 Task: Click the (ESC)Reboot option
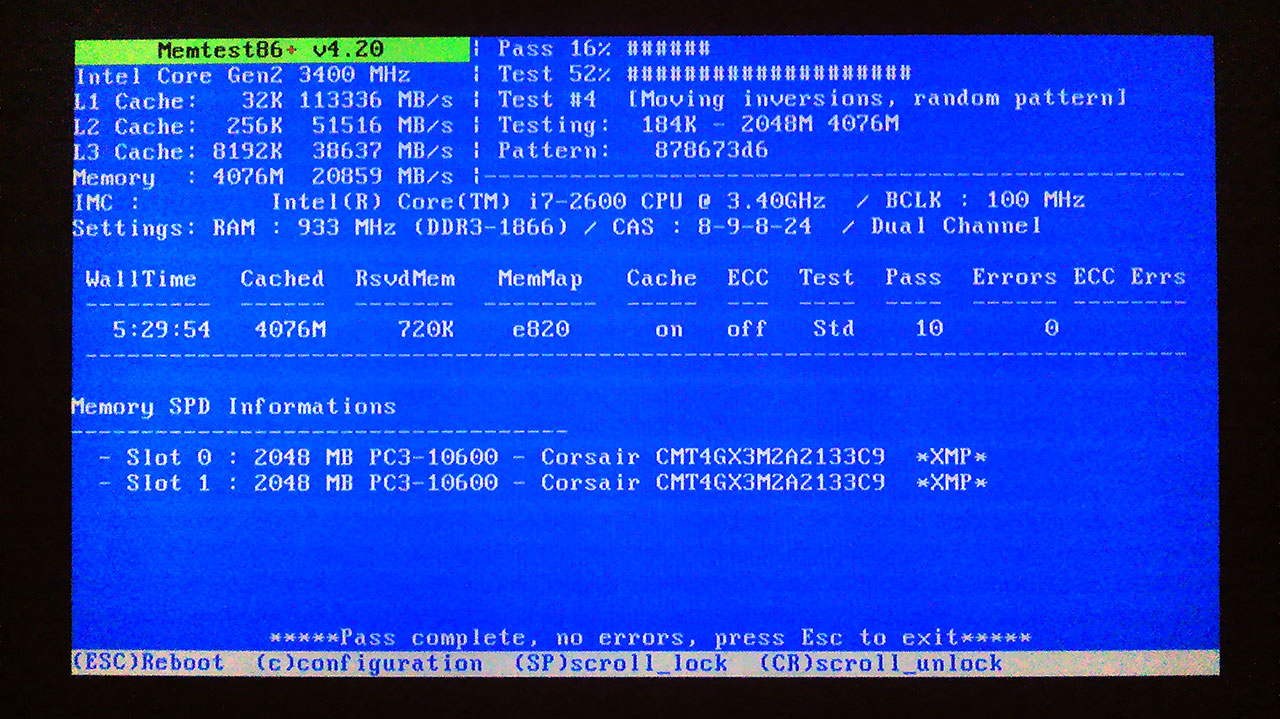click(148, 663)
